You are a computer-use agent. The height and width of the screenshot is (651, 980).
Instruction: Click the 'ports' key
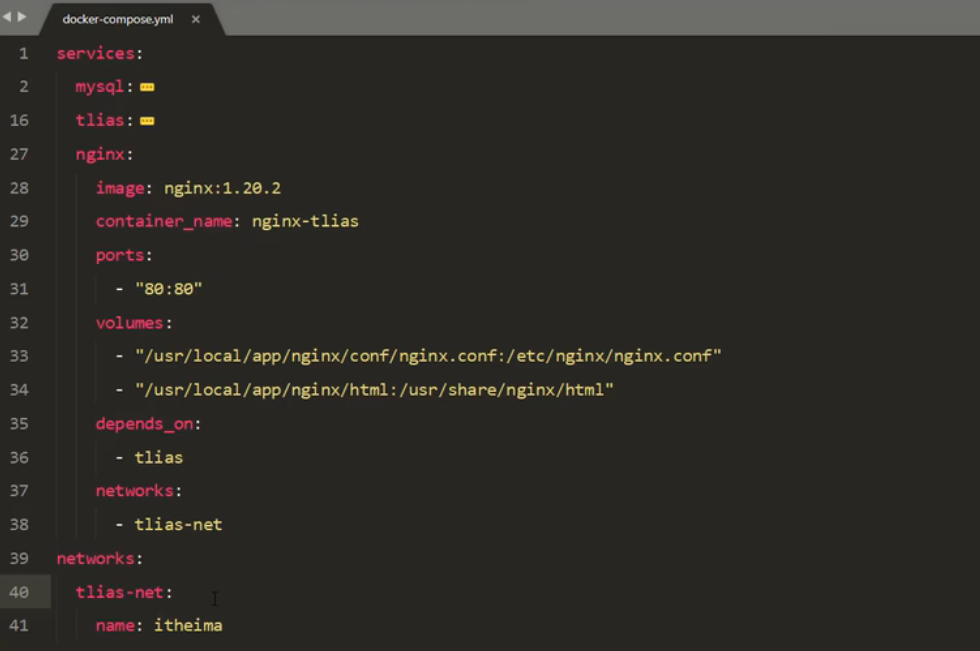point(120,256)
